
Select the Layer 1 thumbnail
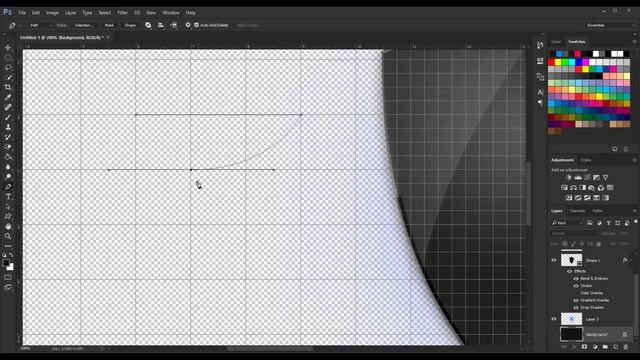(571, 319)
